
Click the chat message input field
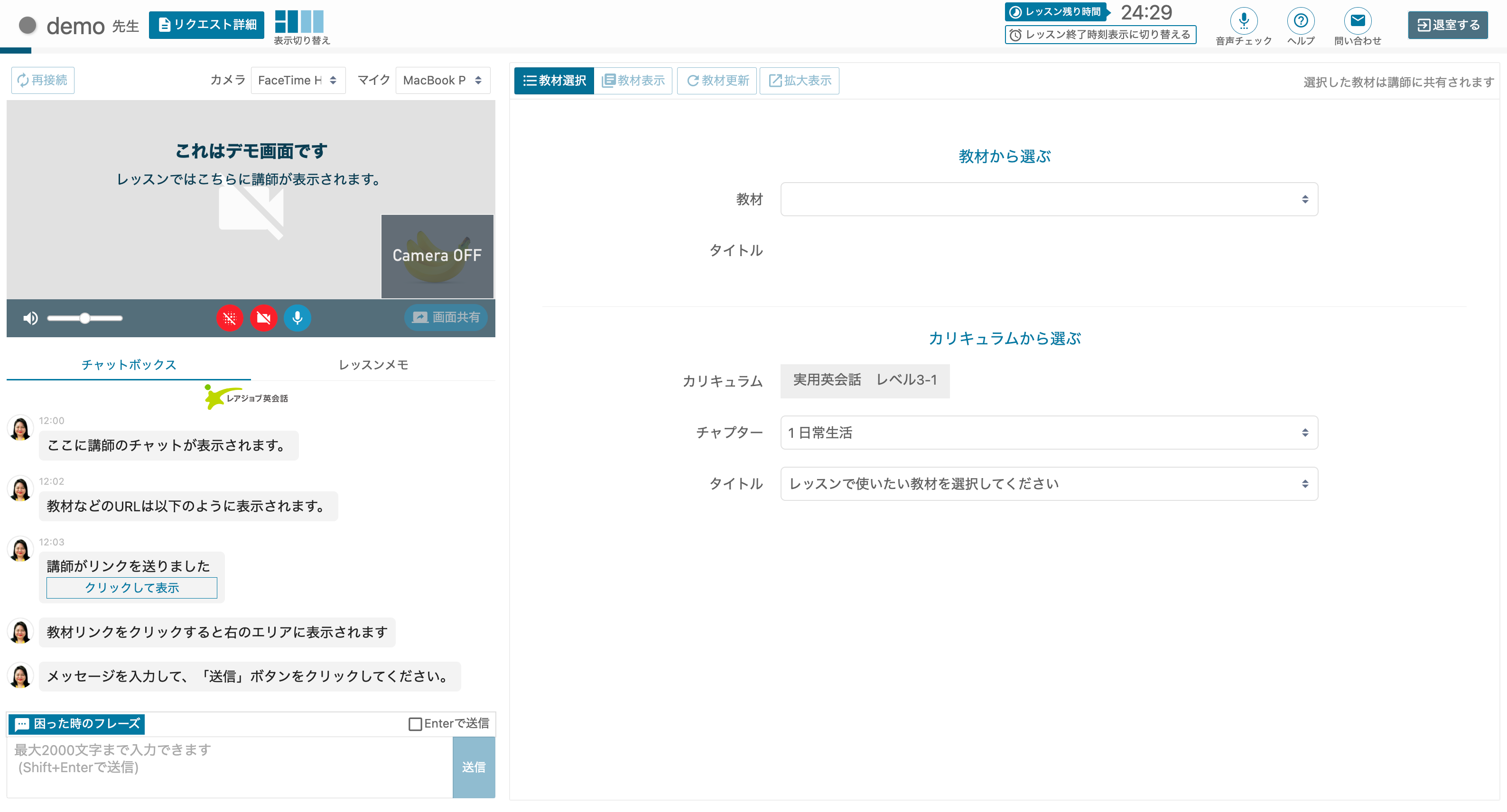click(x=229, y=766)
